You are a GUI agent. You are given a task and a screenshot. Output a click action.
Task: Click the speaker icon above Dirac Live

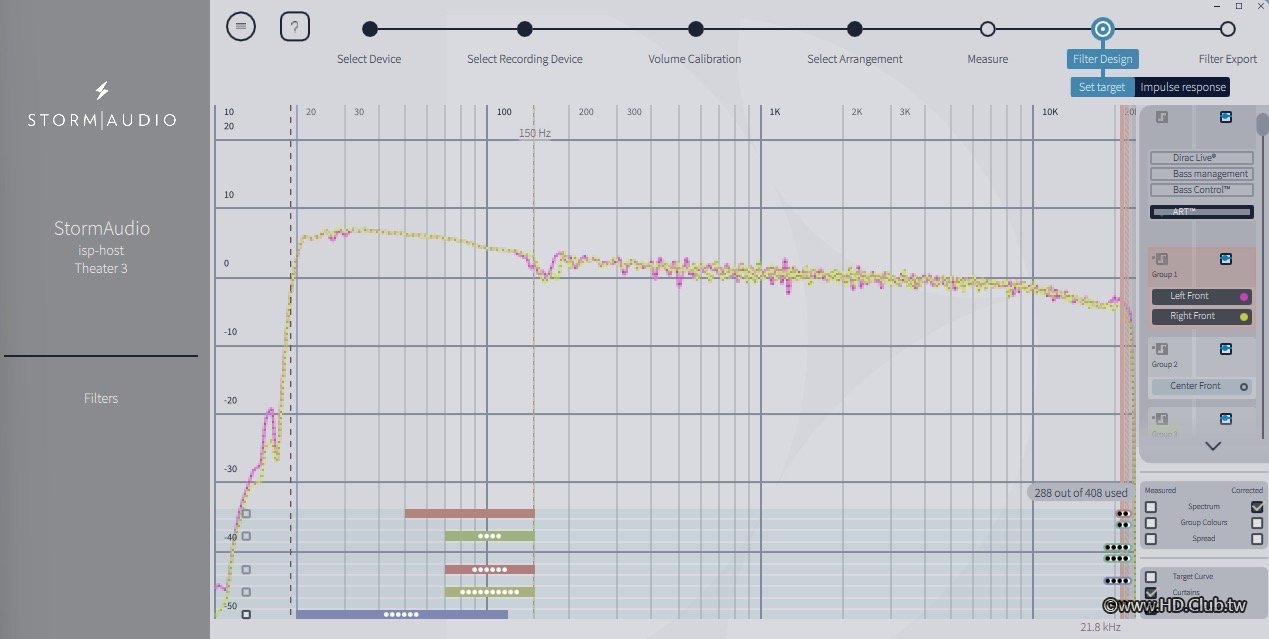1161,117
